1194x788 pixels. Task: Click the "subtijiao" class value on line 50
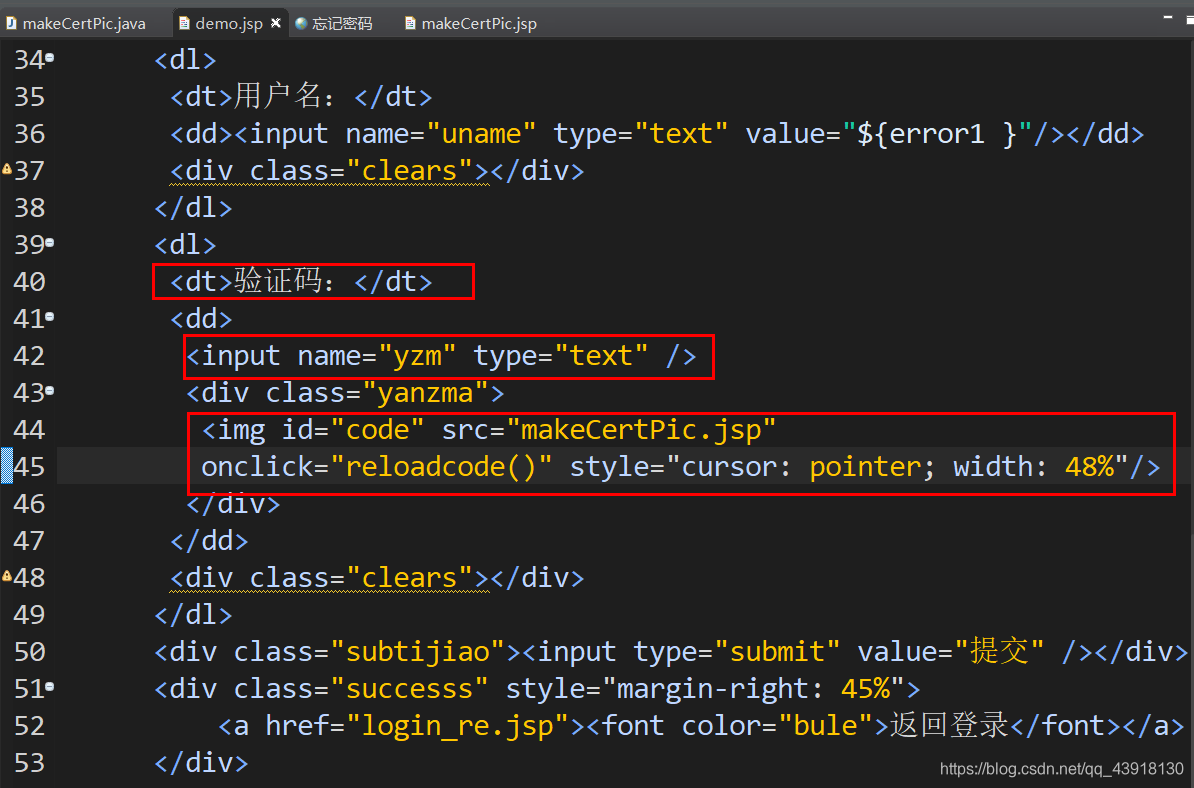pyautogui.click(x=417, y=652)
